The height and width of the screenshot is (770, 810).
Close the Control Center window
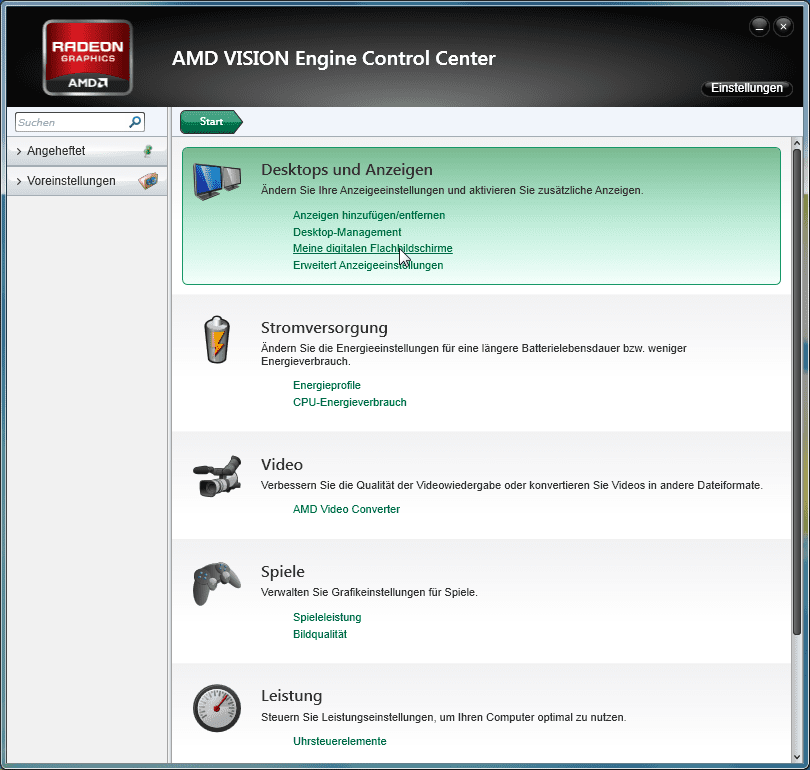[x=783, y=26]
